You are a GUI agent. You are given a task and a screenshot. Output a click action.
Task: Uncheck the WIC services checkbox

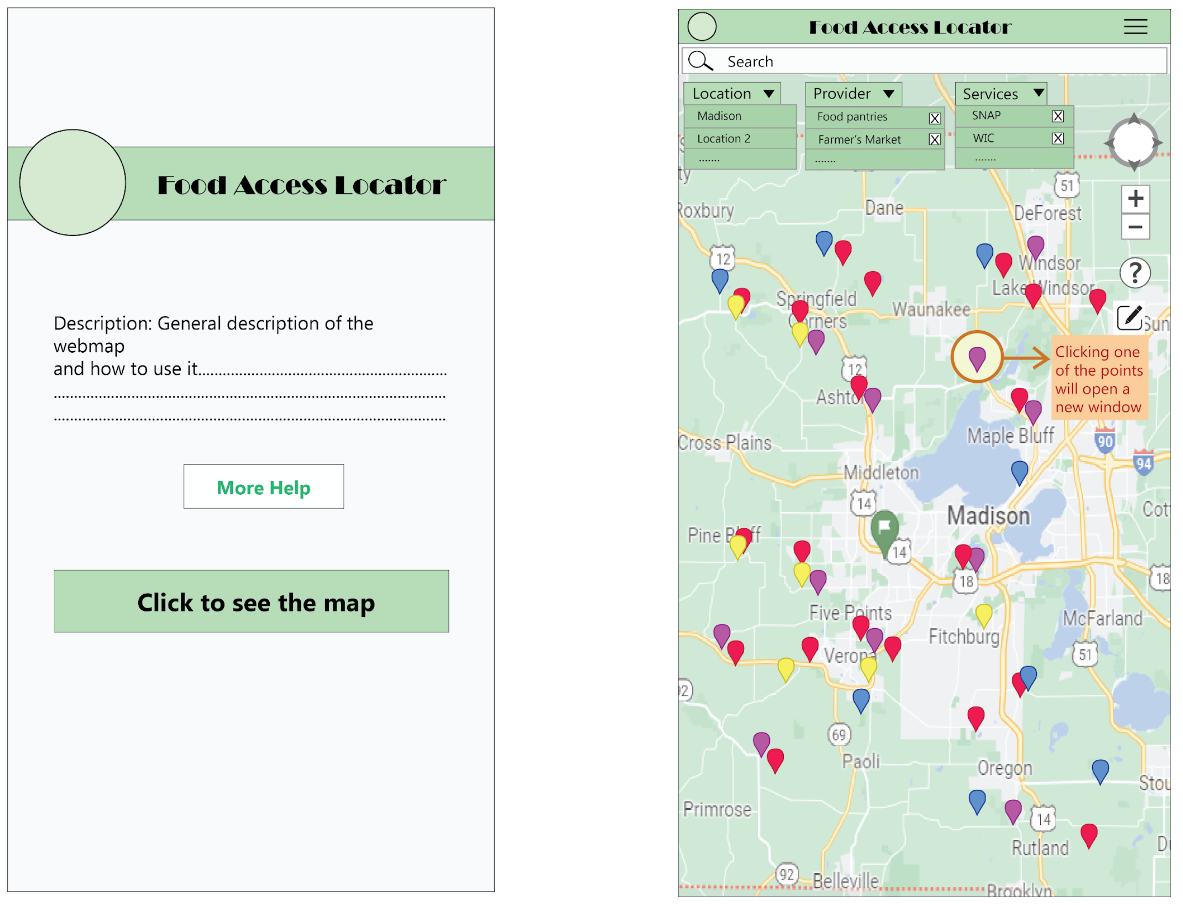(1058, 138)
